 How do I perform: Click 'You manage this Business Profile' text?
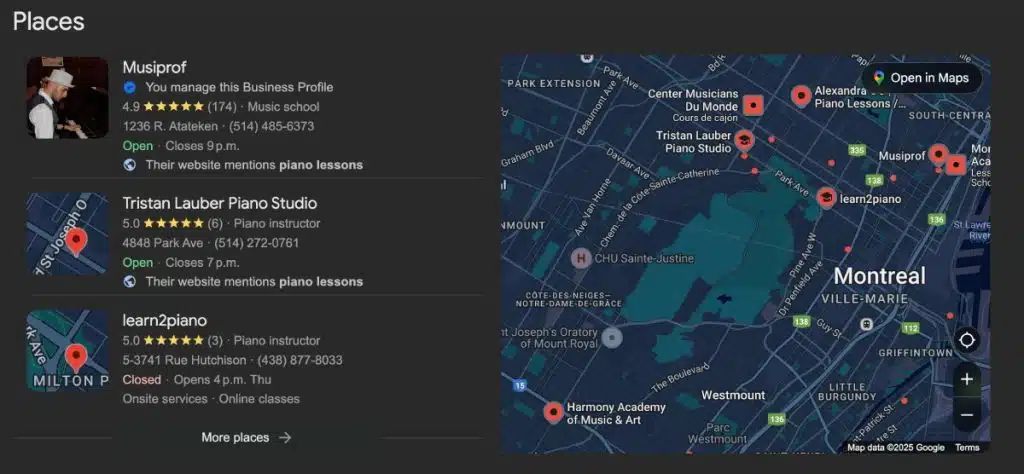point(239,87)
